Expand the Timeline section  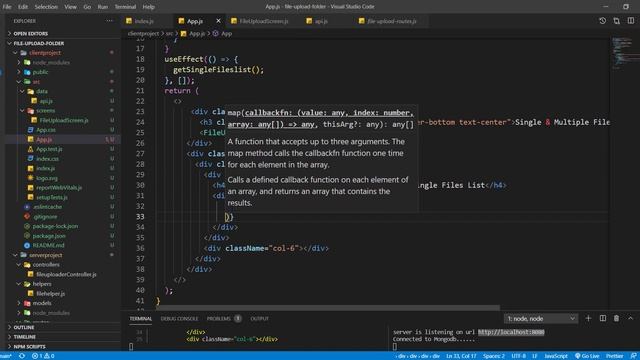pyautogui.click(x=24, y=337)
